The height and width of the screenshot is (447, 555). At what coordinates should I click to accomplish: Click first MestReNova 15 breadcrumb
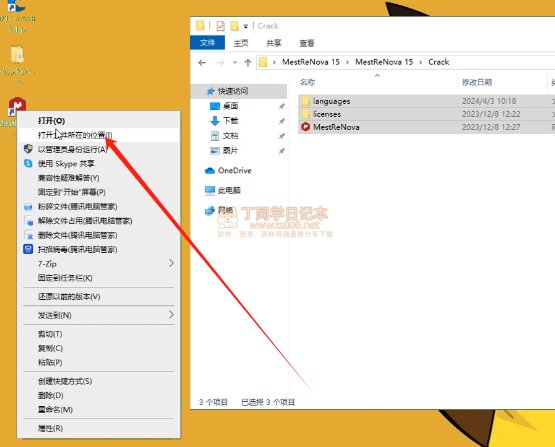[x=310, y=62]
